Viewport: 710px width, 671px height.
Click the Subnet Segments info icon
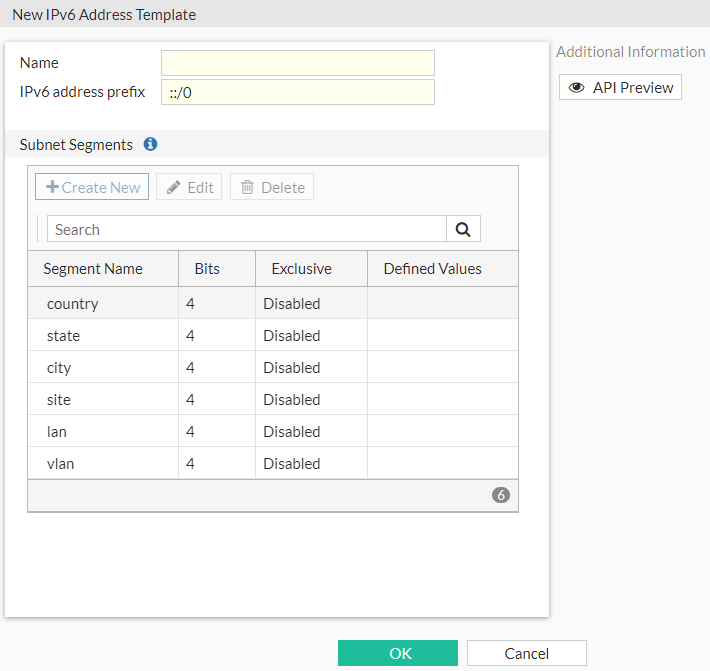[150, 144]
